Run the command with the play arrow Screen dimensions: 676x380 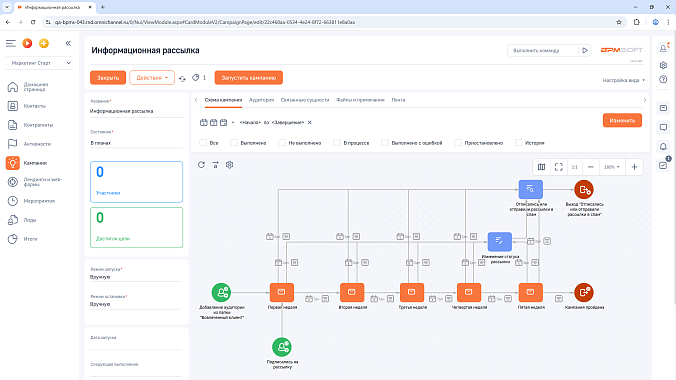[585, 50]
